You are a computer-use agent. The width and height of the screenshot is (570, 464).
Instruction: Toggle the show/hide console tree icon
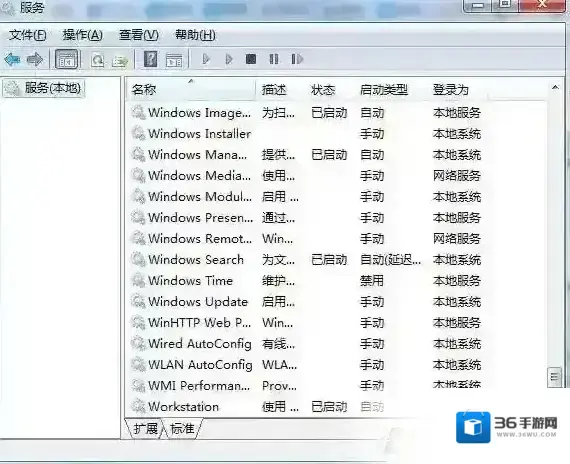coord(67,59)
